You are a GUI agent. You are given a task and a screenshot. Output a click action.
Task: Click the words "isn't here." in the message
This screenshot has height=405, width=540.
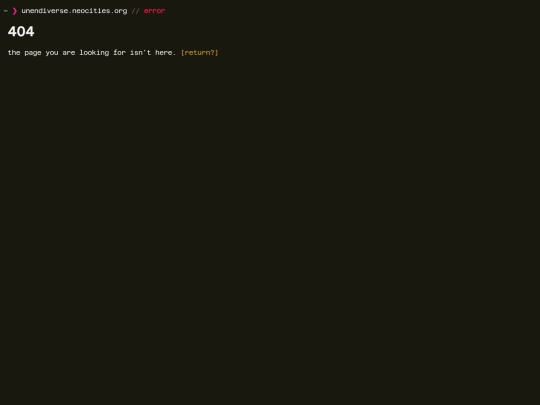click(153, 52)
